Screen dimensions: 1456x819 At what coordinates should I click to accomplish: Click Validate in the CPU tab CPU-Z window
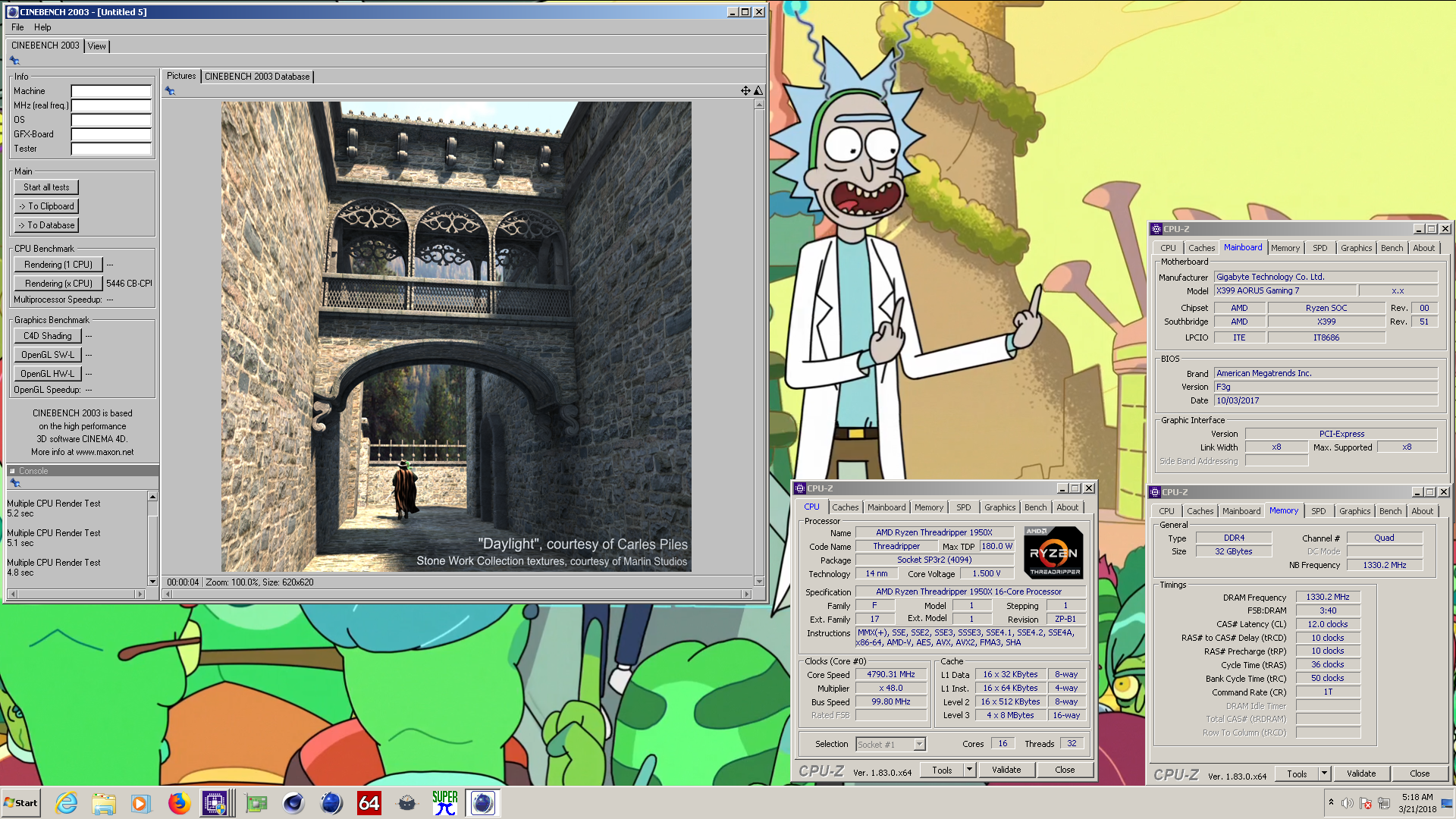(x=1006, y=770)
